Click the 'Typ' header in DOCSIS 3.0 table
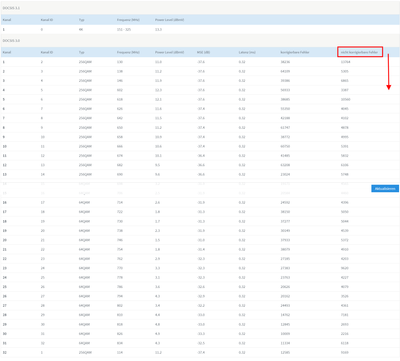400x361 pixels. coord(81,52)
